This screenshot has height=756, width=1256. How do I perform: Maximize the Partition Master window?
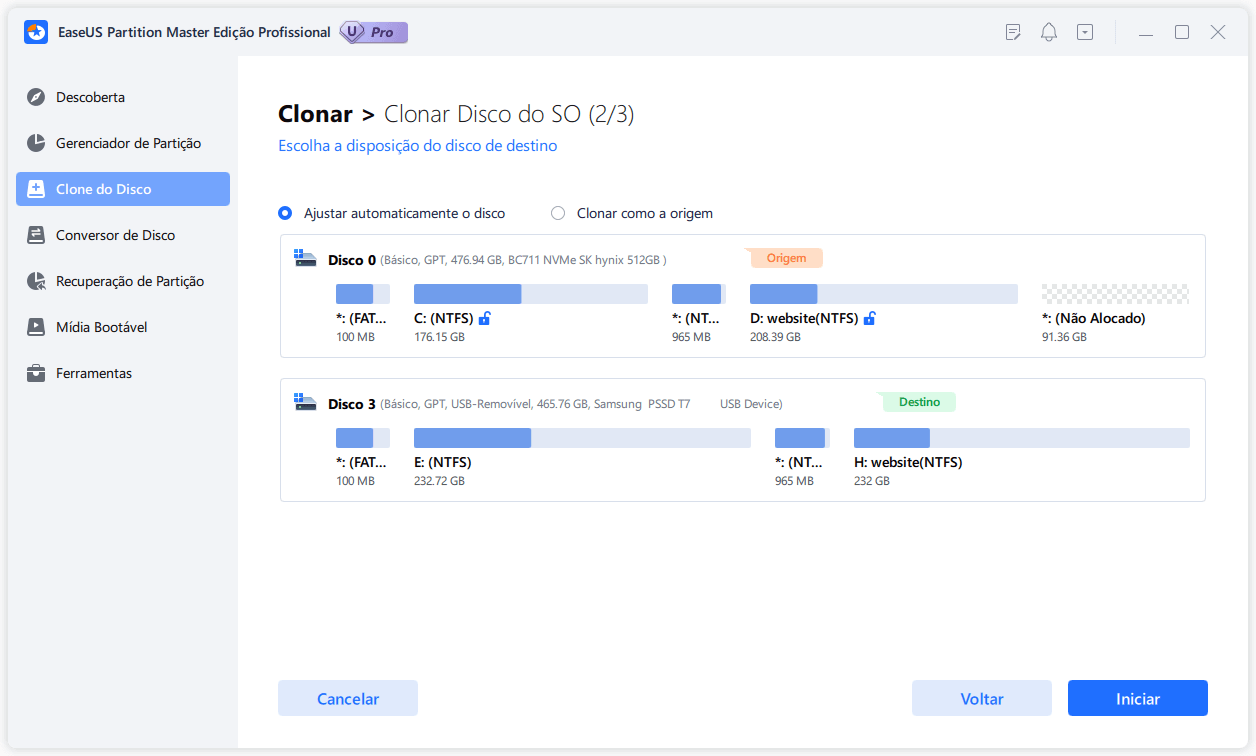coord(1182,32)
